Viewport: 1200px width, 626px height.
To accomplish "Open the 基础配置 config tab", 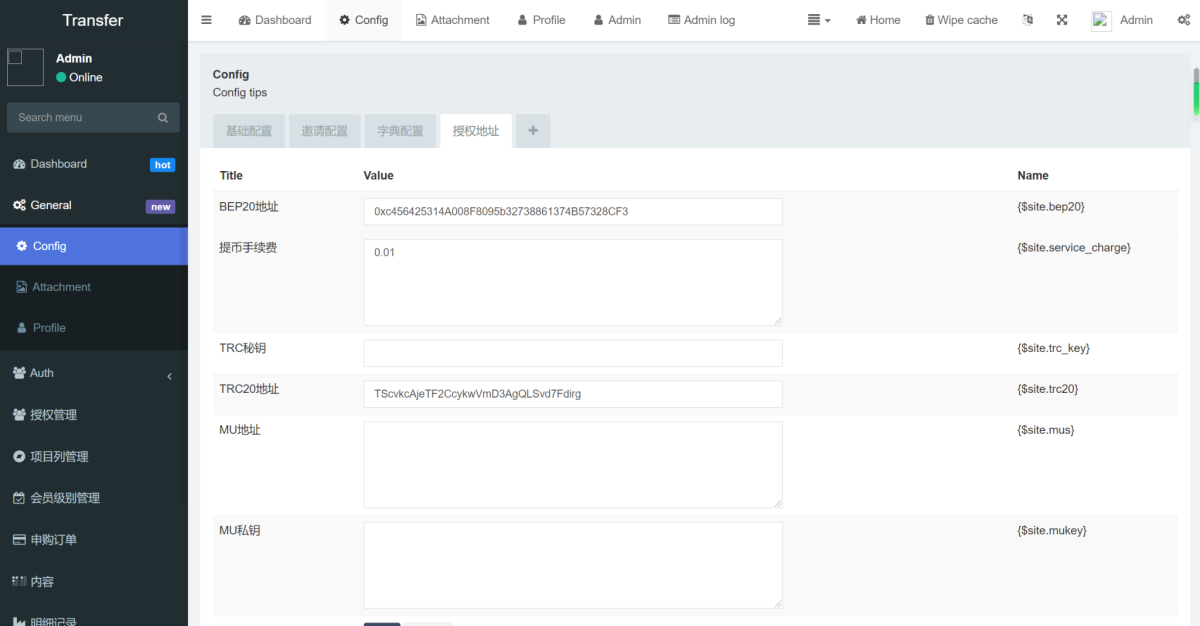I will [249, 131].
